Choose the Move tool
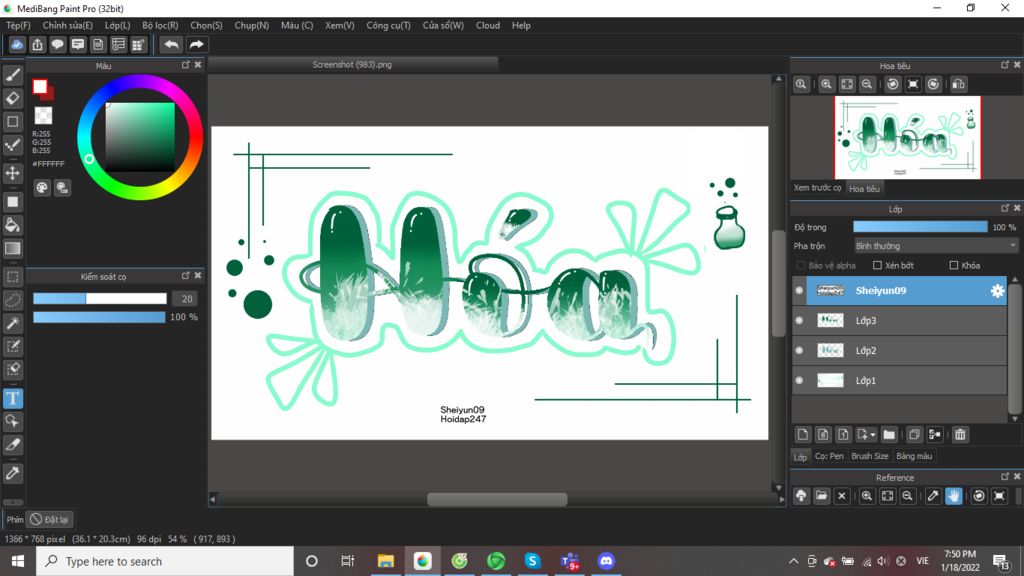Image resolution: width=1024 pixels, height=576 pixels. coord(12,173)
